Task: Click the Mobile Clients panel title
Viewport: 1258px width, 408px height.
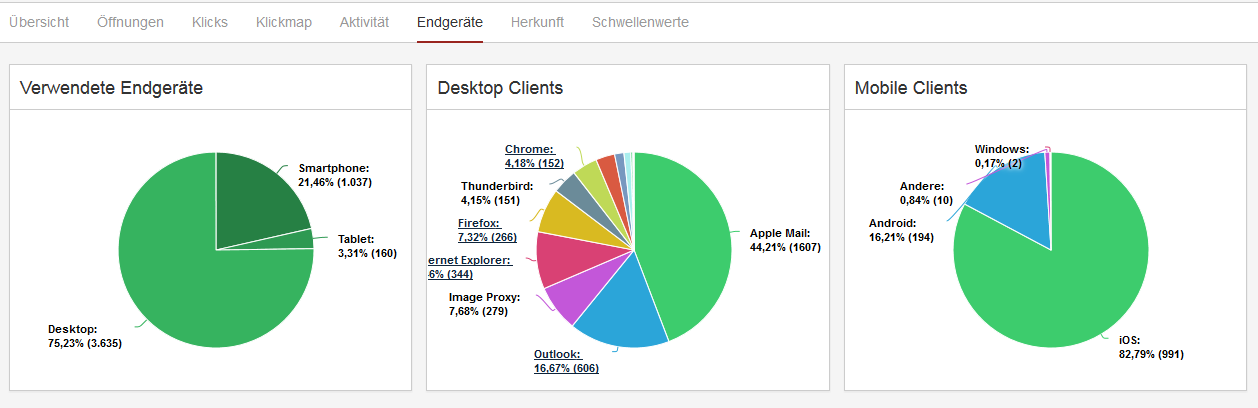Action: [911, 88]
